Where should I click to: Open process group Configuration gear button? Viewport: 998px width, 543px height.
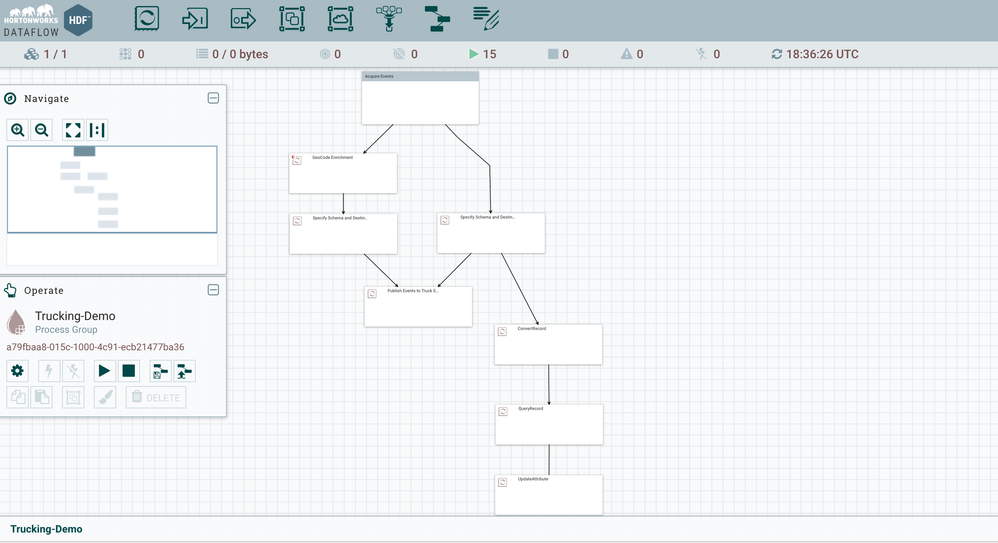click(17, 370)
